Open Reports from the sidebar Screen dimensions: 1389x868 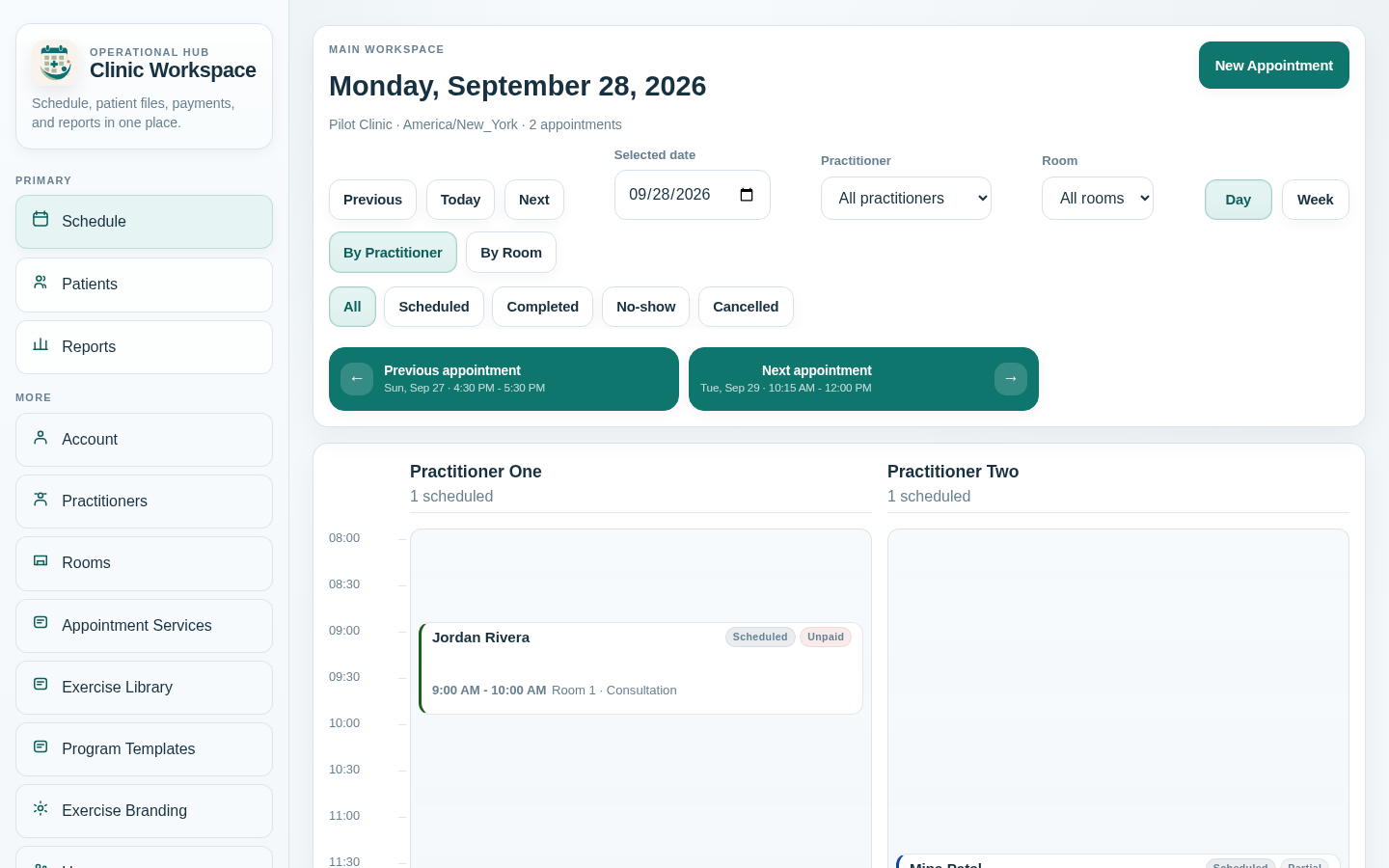coord(144,347)
